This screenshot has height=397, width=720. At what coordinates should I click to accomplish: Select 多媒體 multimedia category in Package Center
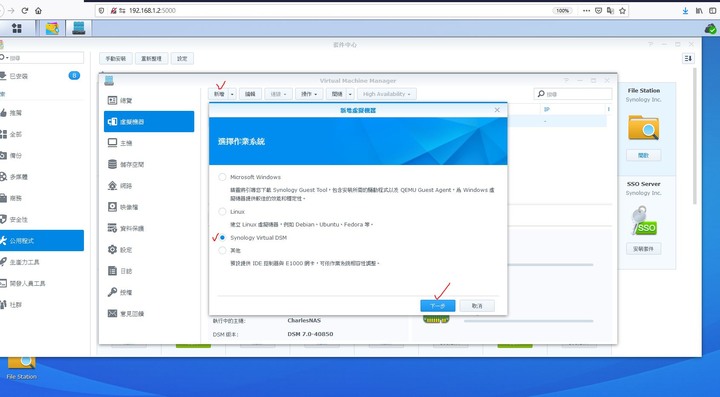click(42, 177)
